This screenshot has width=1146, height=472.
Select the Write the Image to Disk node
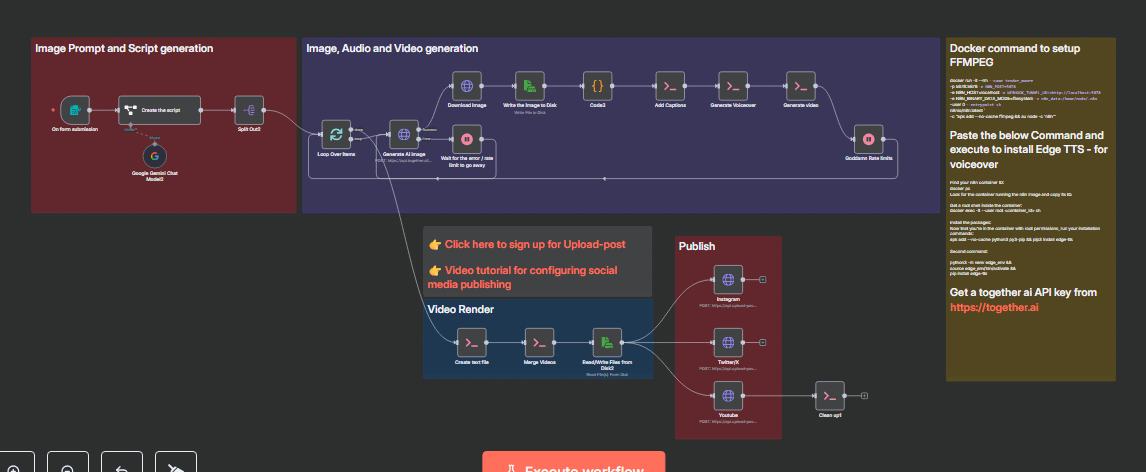pos(530,86)
